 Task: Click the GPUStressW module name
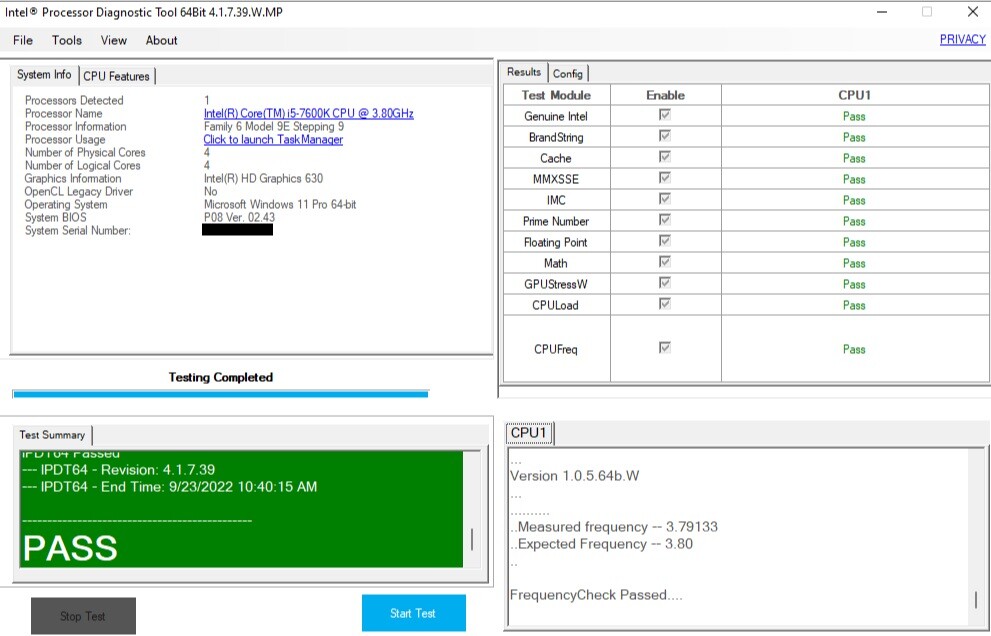pyautogui.click(x=556, y=284)
